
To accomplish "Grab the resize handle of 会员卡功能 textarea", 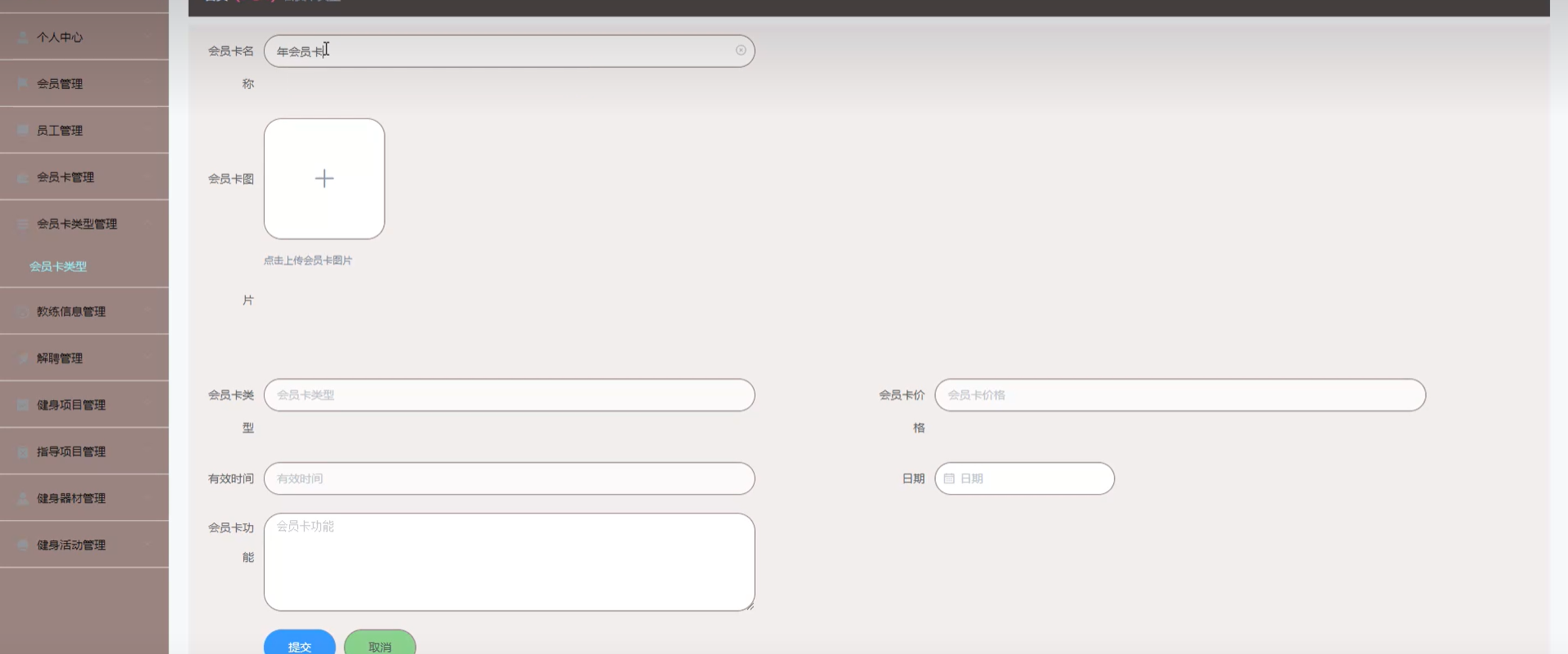I will tap(750, 606).
